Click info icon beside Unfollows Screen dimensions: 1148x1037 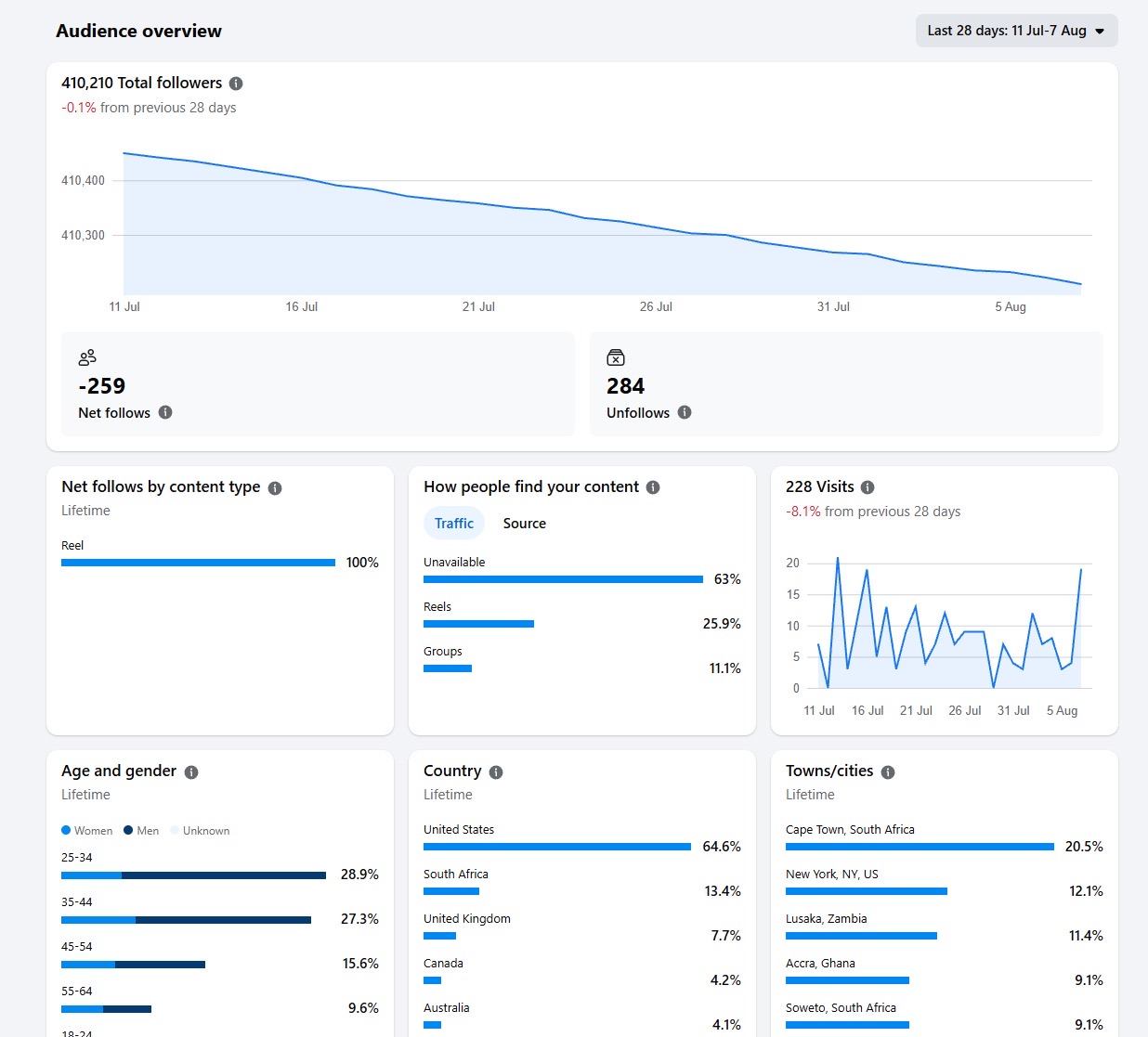685,412
